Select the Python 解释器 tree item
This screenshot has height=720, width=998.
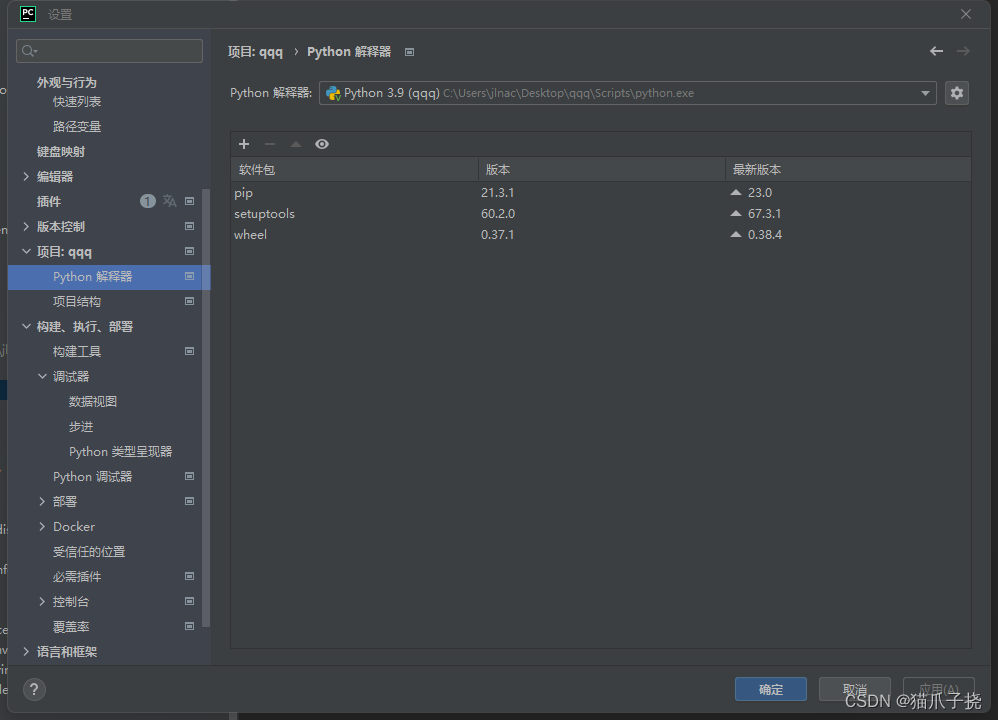click(109, 277)
